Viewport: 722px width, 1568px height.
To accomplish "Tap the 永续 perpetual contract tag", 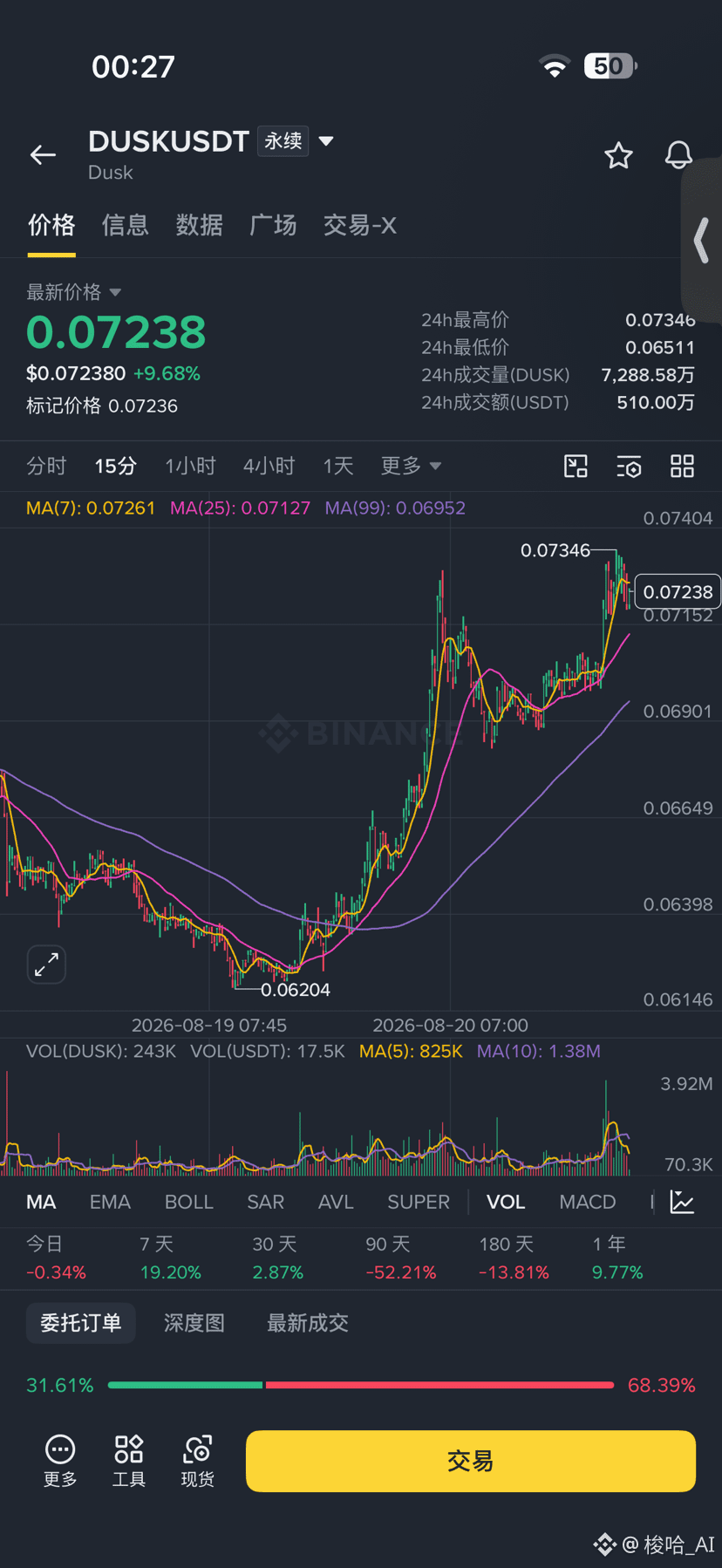I will pyautogui.click(x=283, y=140).
